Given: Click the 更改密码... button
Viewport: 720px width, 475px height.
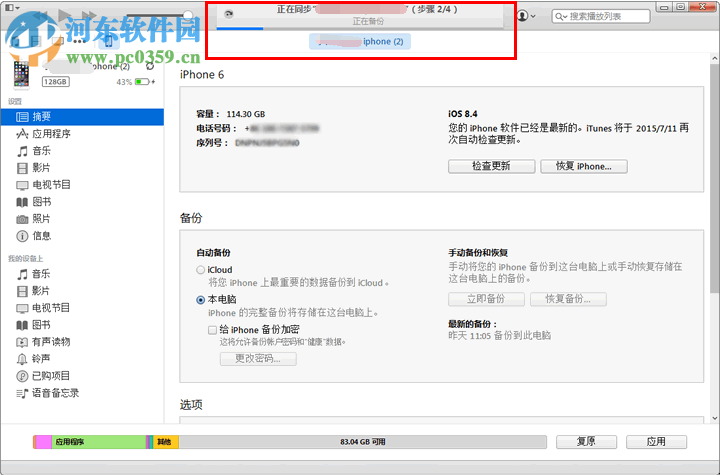Looking at the screenshot, I should tap(258, 359).
